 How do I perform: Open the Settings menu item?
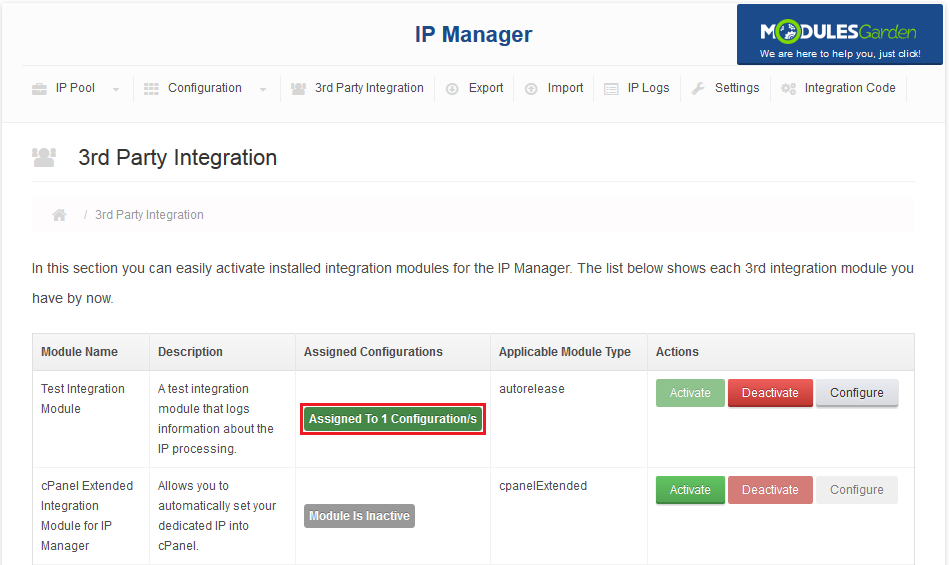pos(737,88)
